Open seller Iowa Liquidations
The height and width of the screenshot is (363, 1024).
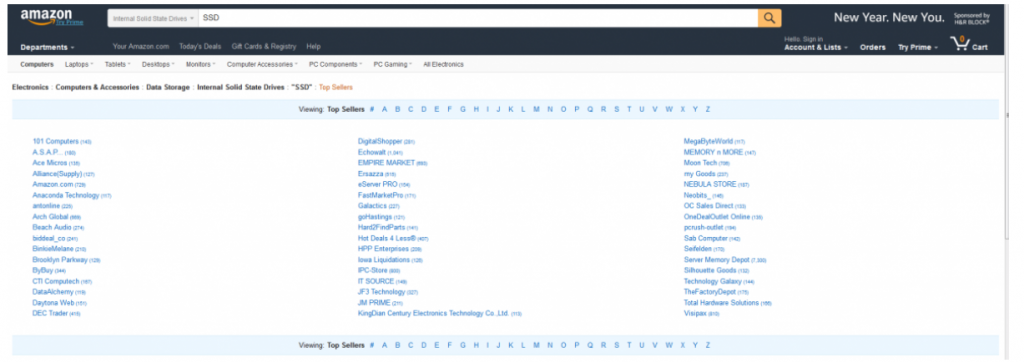pyautogui.click(x=384, y=260)
